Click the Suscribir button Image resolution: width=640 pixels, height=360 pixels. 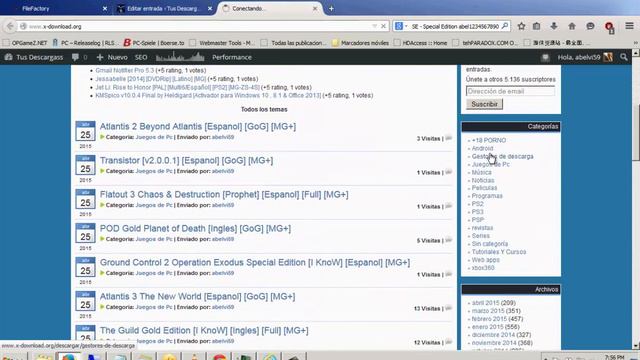(484, 104)
